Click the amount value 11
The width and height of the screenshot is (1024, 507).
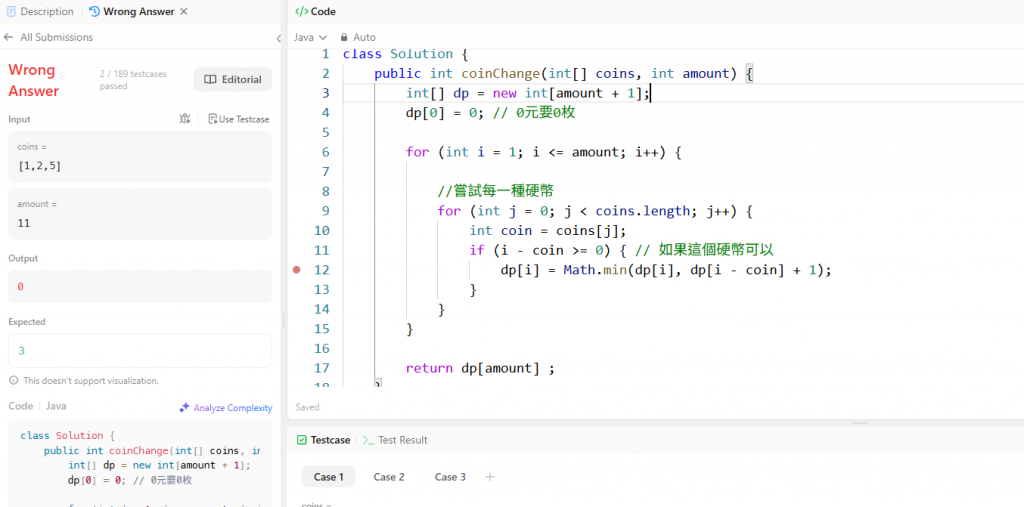(24, 223)
